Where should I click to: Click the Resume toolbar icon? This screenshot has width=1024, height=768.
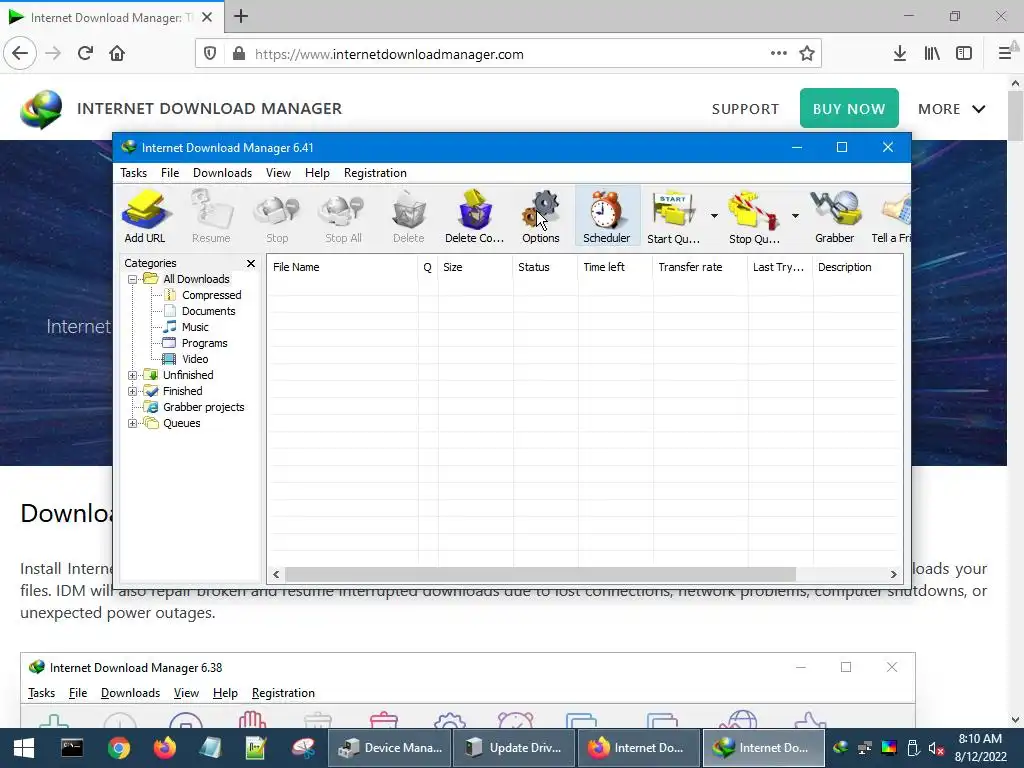(211, 216)
